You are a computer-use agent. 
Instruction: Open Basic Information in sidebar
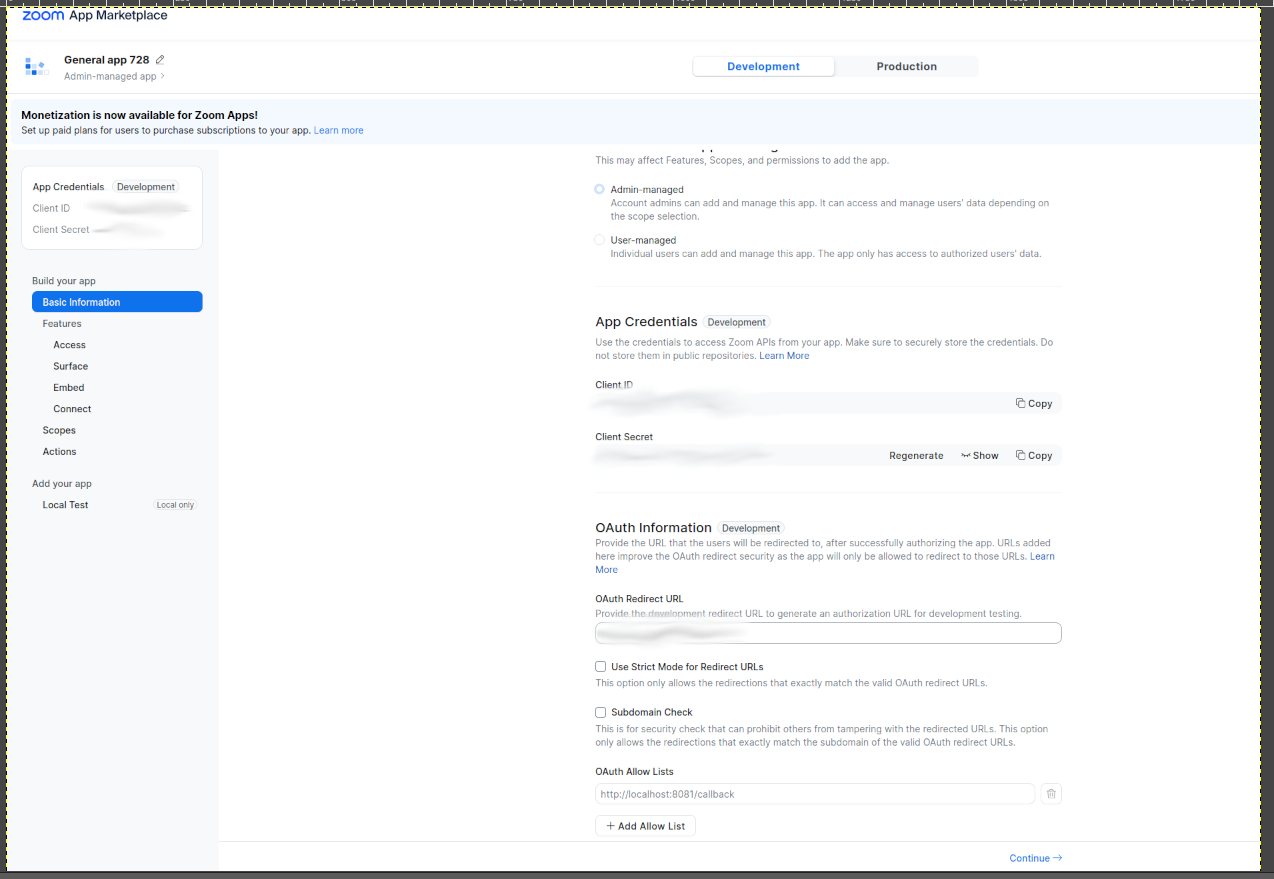pos(117,302)
